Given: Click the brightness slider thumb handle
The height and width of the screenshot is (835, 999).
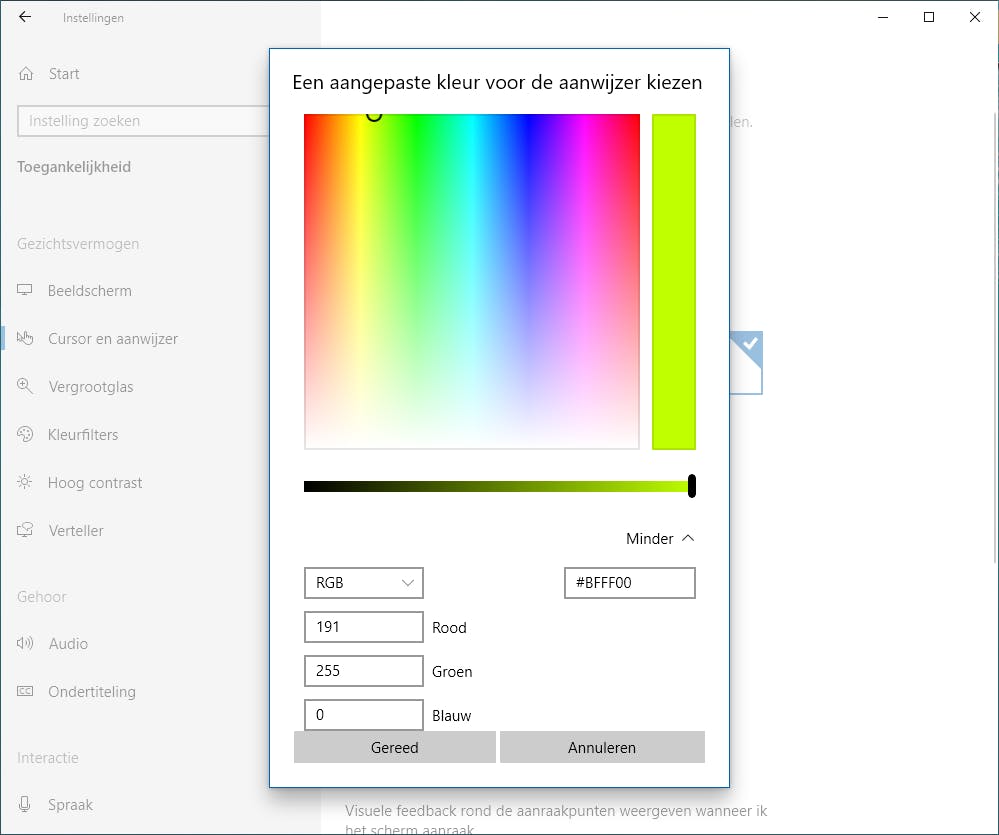Looking at the screenshot, I should pos(691,486).
